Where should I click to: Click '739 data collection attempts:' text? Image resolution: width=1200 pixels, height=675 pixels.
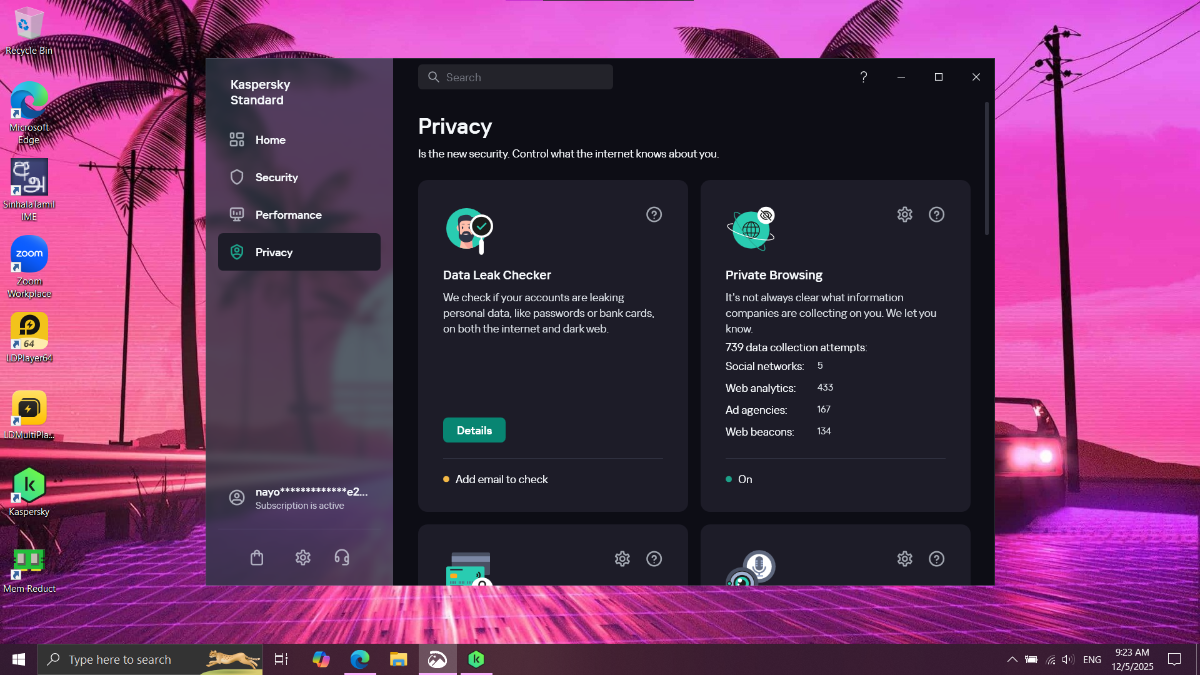coord(796,347)
